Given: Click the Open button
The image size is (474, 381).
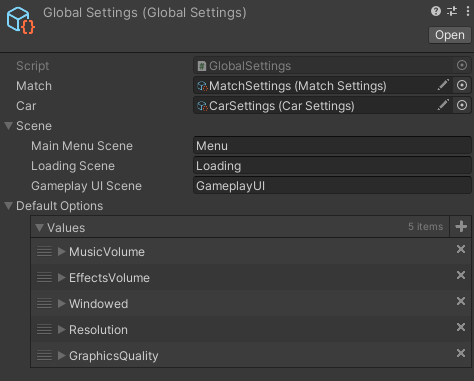Looking at the screenshot, I should pos(450,35).
